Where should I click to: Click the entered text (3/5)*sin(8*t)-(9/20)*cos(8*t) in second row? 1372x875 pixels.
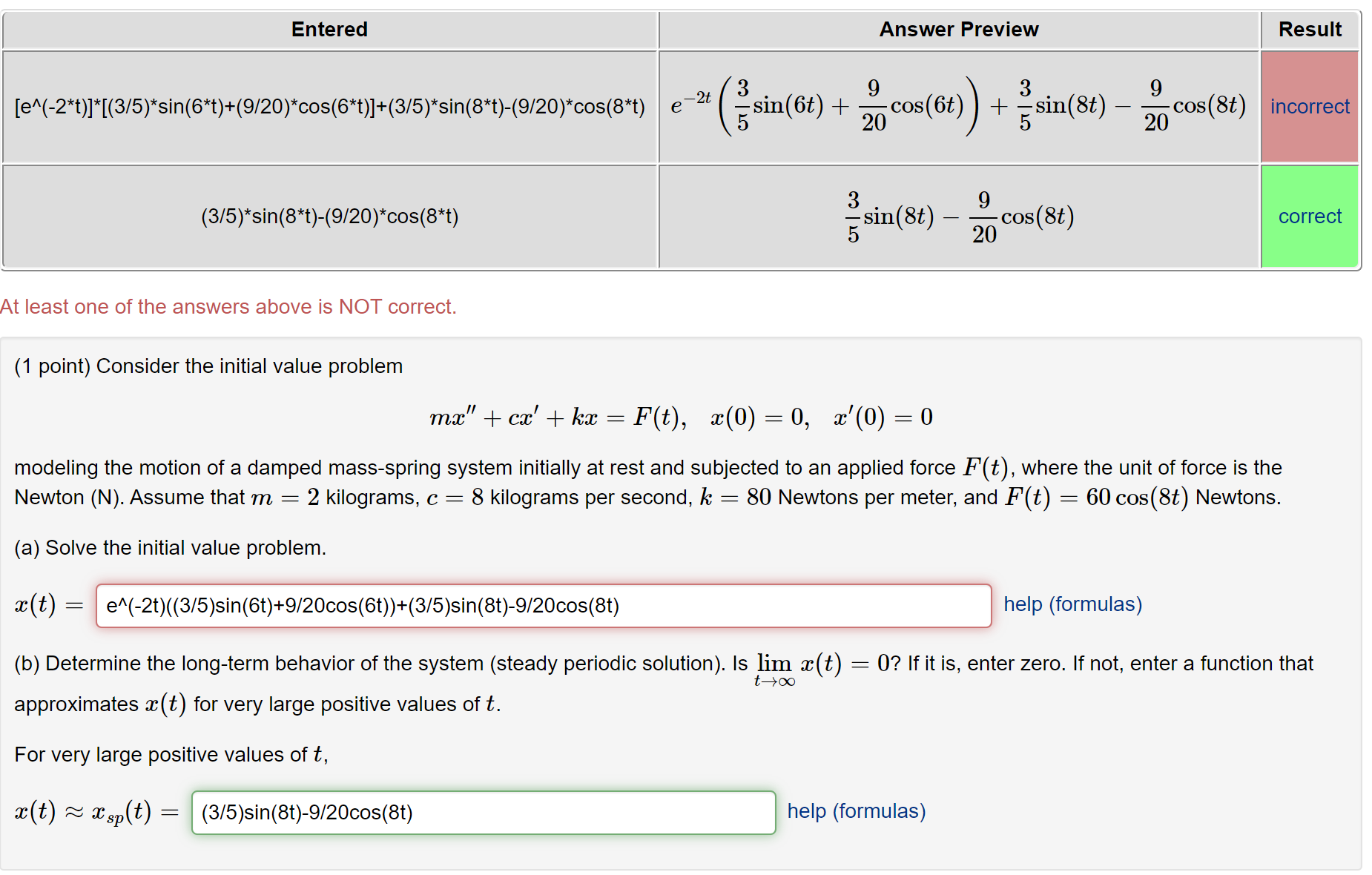tap(330, 217)
